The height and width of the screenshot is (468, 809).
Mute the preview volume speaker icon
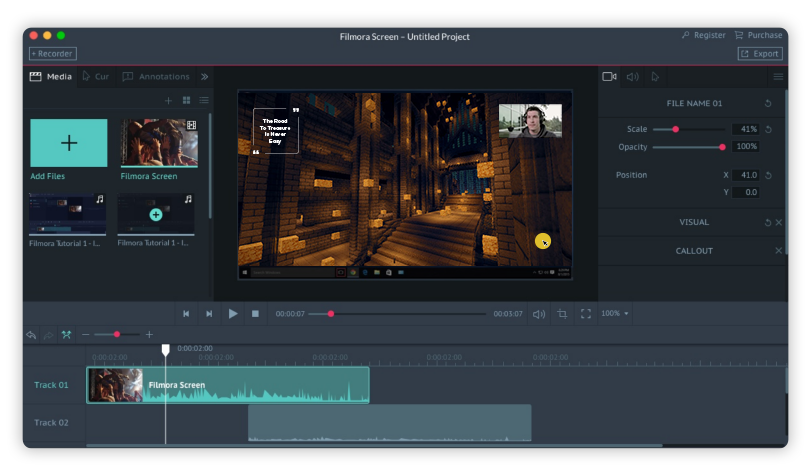(539, 314)
